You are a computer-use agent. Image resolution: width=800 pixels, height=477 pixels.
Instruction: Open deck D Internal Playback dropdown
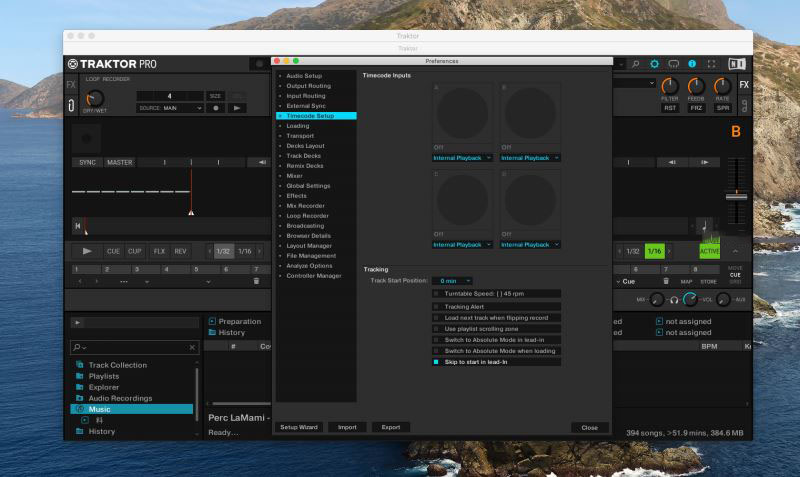pyautogui.click(x=530, y=245)
